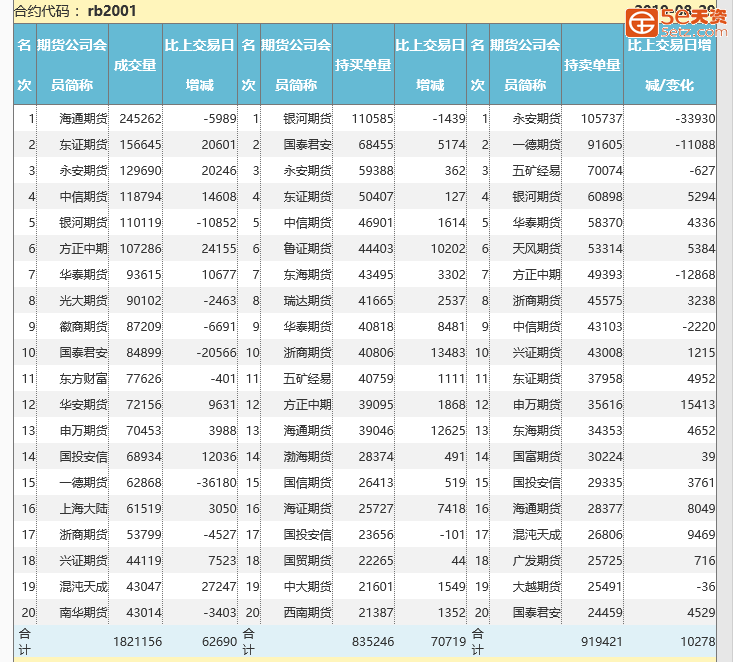Image resolution: width=733 pixels, height=662 pixels.
Task: Select the 持买单量 column header
Action: 363,65
